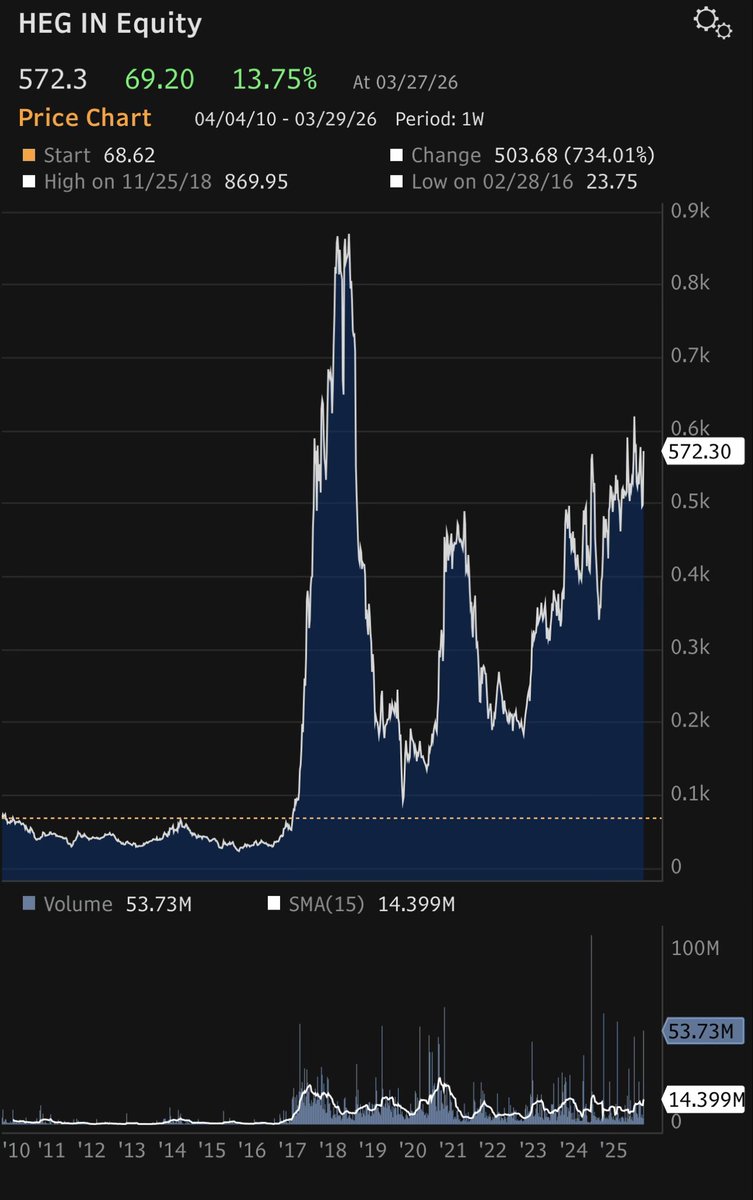Open the Price Chart heading

coord(85,118)
